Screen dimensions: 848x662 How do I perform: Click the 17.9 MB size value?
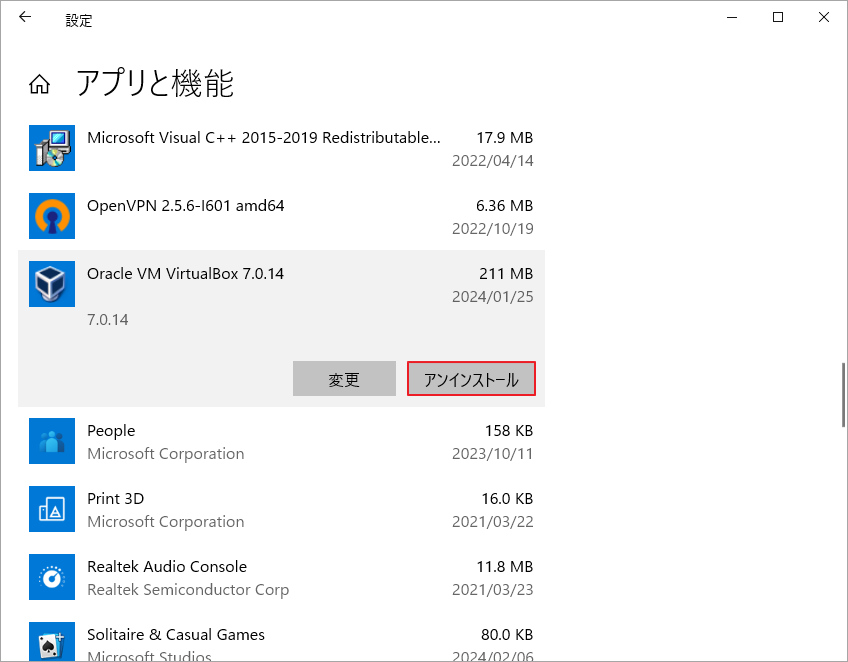[505, 138]
